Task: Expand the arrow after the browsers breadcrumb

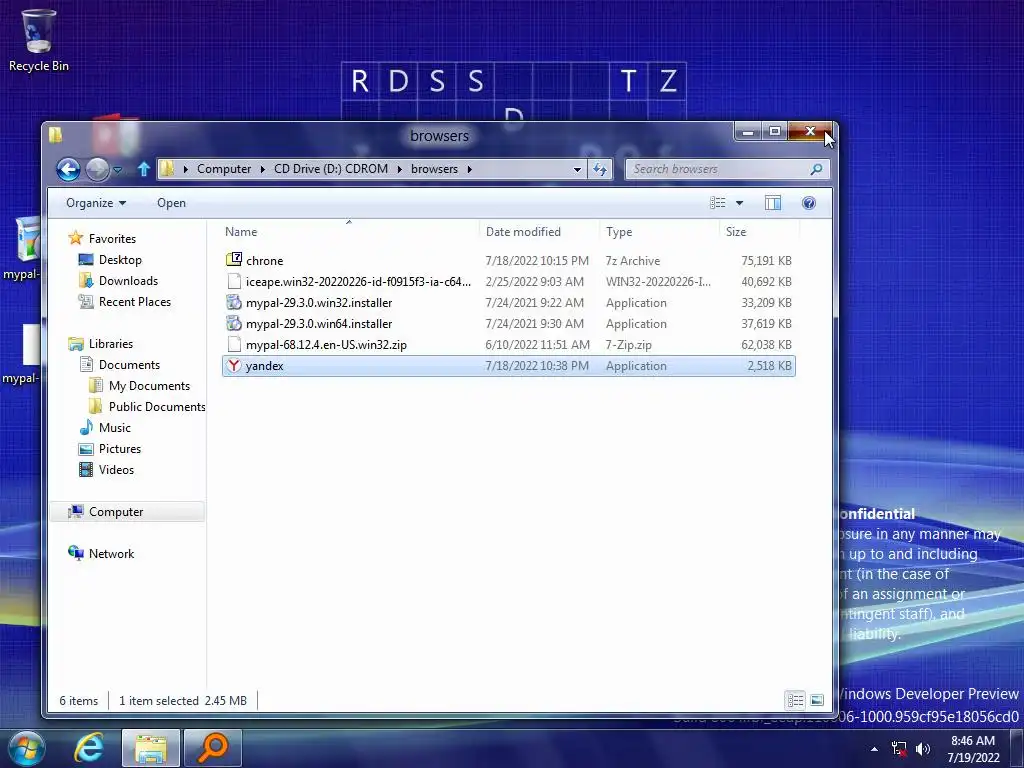Action: pos(470,169)
